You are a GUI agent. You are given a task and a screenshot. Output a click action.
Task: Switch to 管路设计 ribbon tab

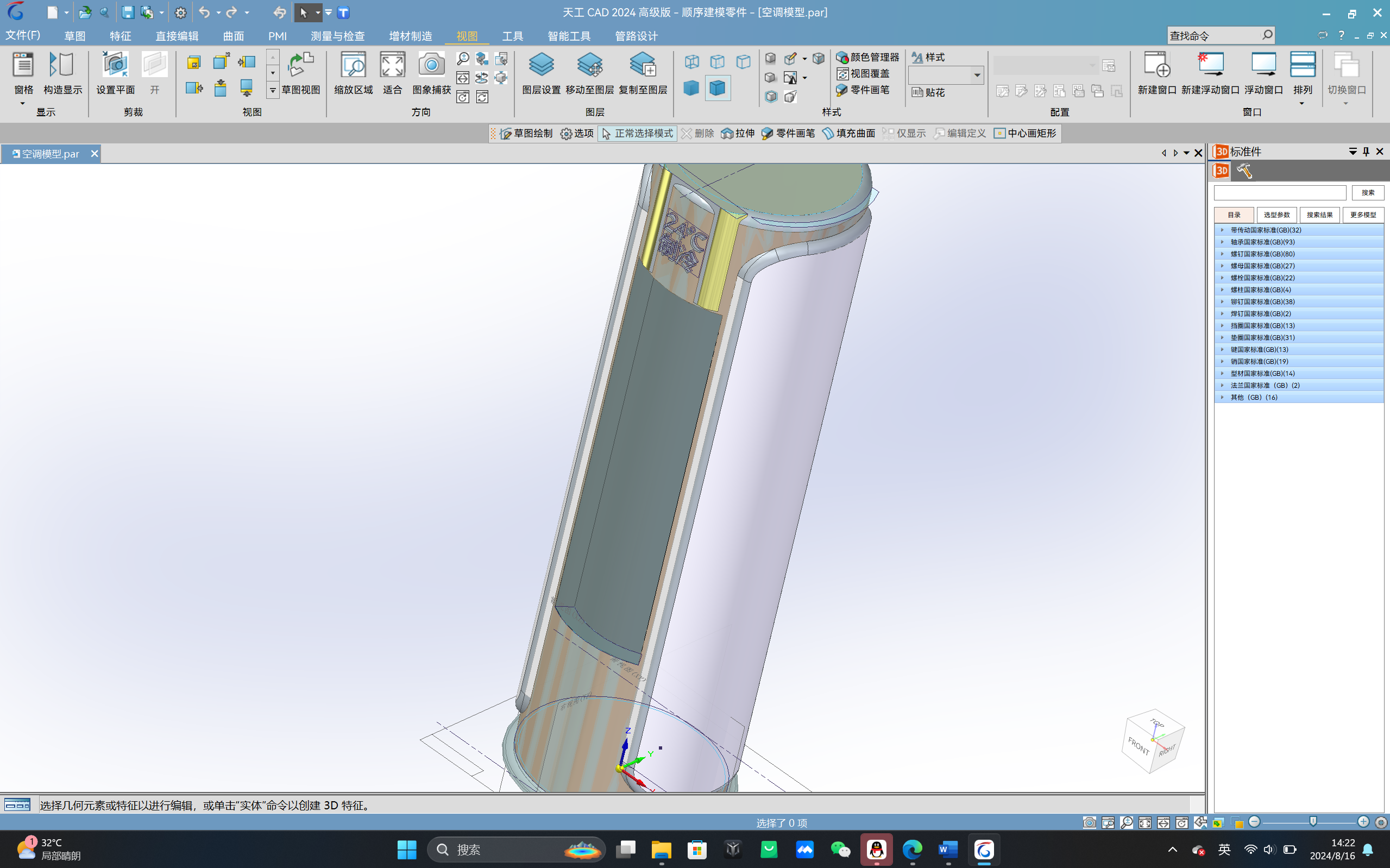click(637, 36)
